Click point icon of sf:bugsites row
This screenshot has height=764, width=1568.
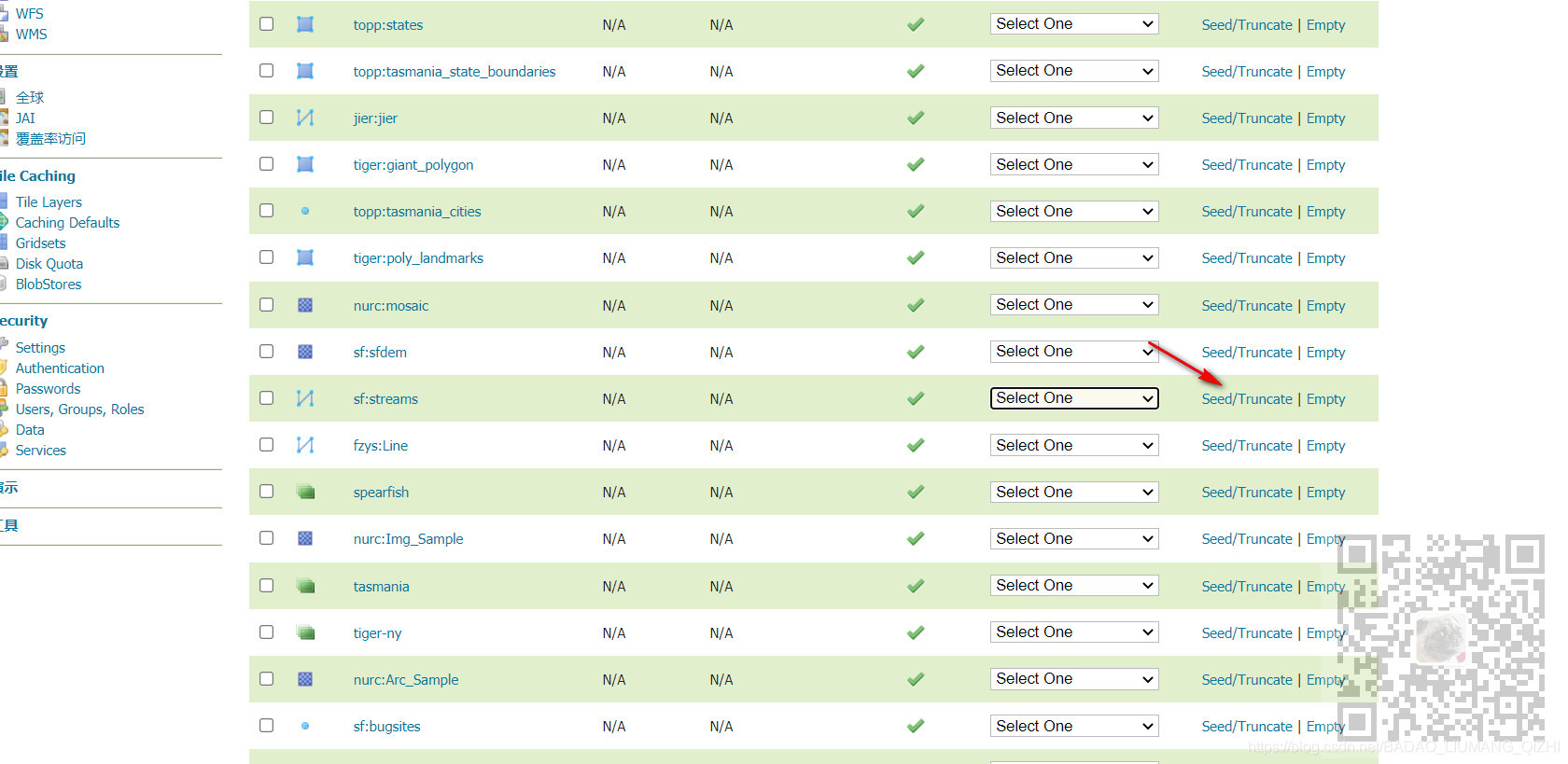tap(305, 726)
